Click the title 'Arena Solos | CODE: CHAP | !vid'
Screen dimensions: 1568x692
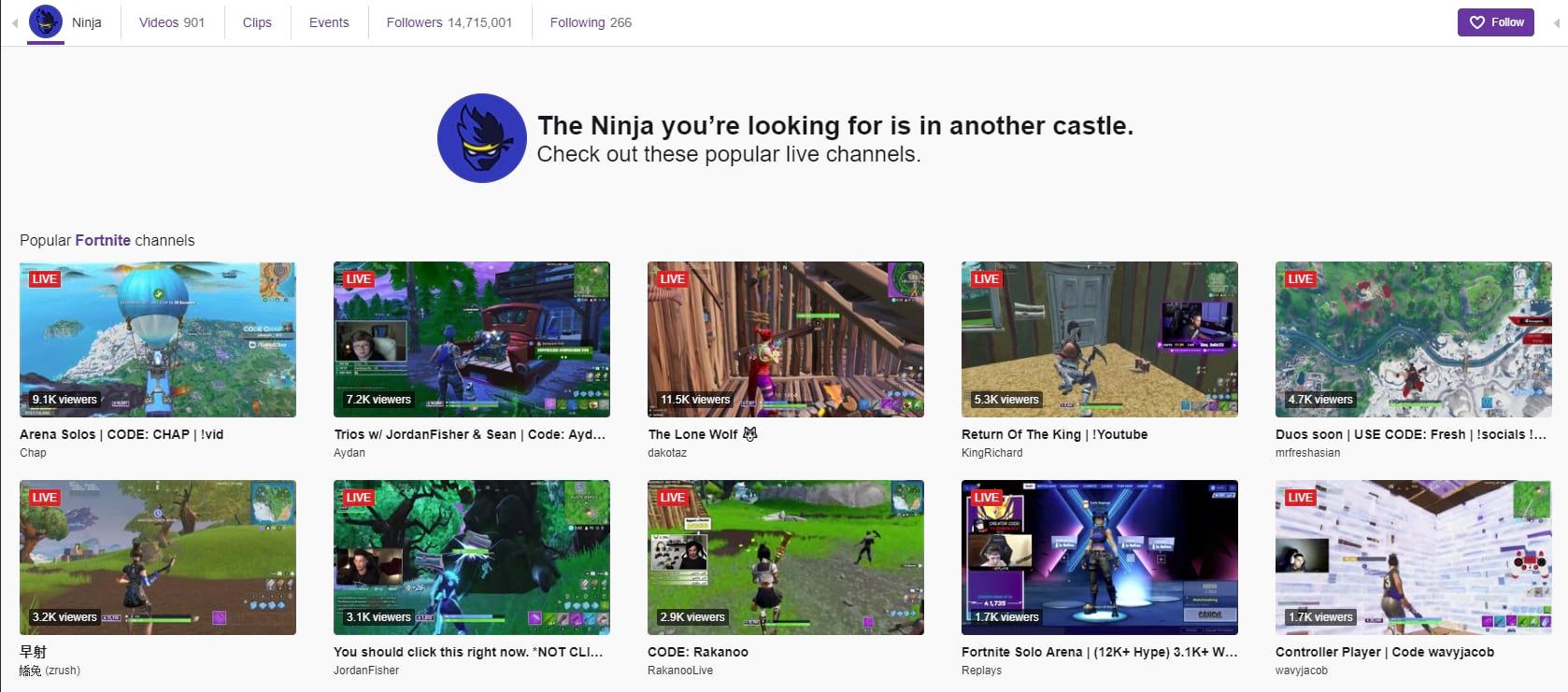coord(121,434)
